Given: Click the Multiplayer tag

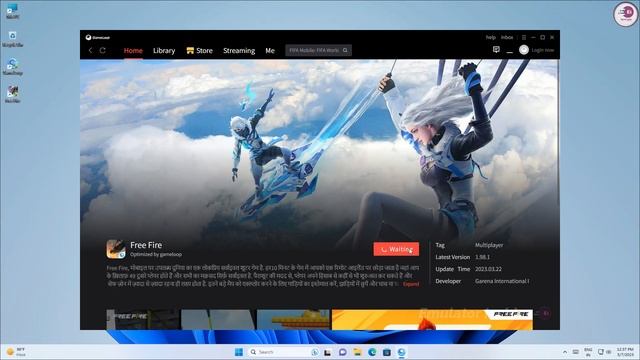Looking at the screenshot, I should (x=489, y=245).
